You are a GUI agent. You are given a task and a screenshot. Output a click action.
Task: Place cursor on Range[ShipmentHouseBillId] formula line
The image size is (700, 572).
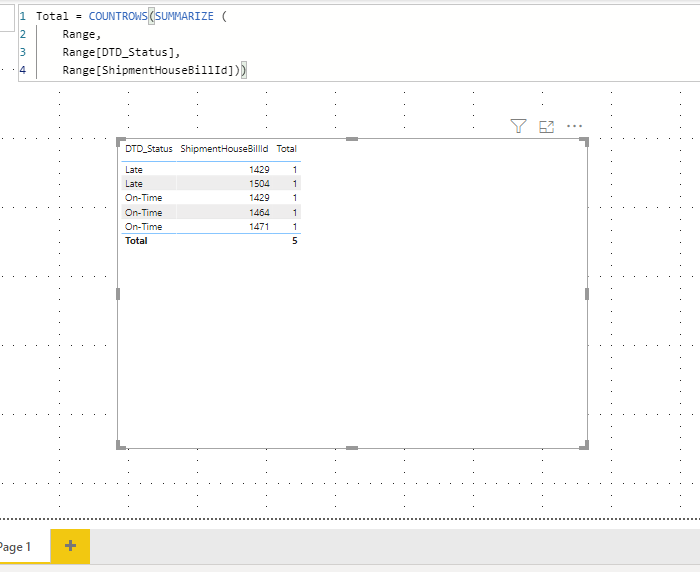click(154, 70)
